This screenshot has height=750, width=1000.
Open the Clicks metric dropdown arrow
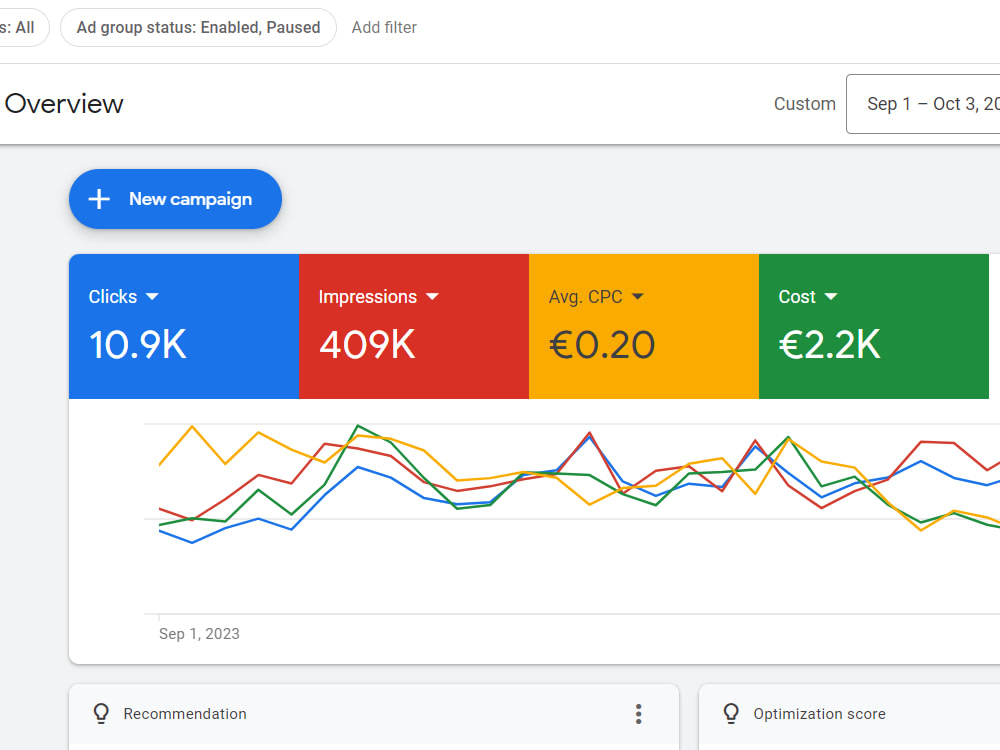152,297
